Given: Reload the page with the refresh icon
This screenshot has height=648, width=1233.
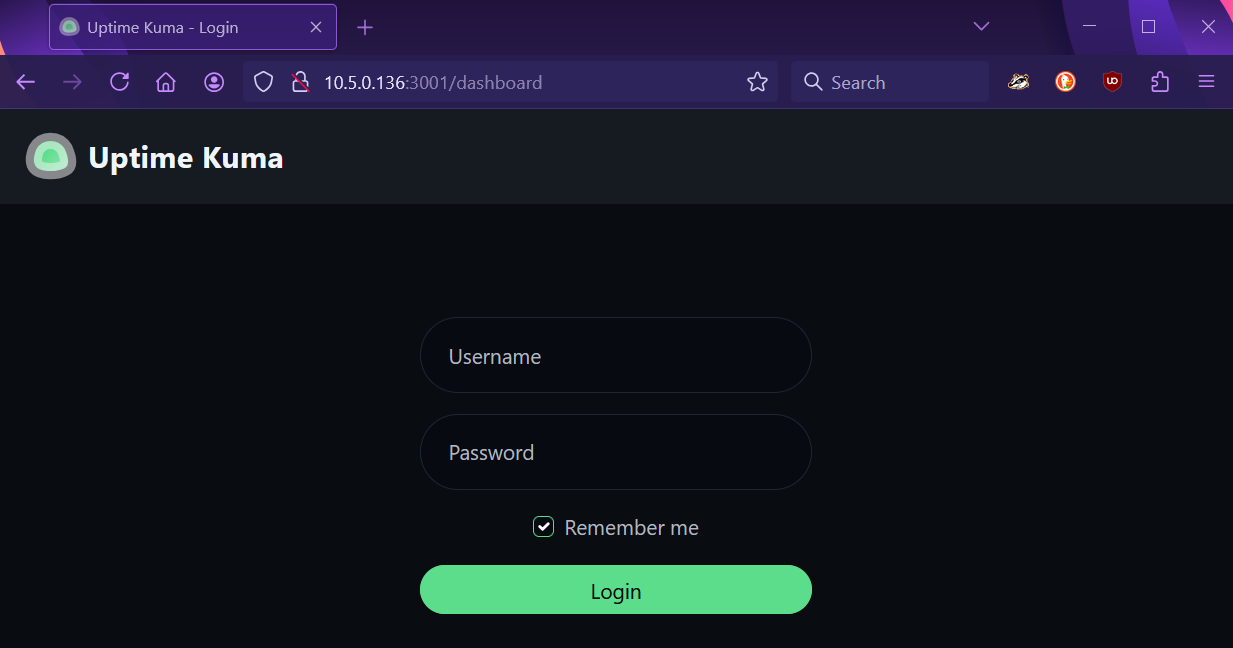Looking at the screenshot, I should coord(120,82).
